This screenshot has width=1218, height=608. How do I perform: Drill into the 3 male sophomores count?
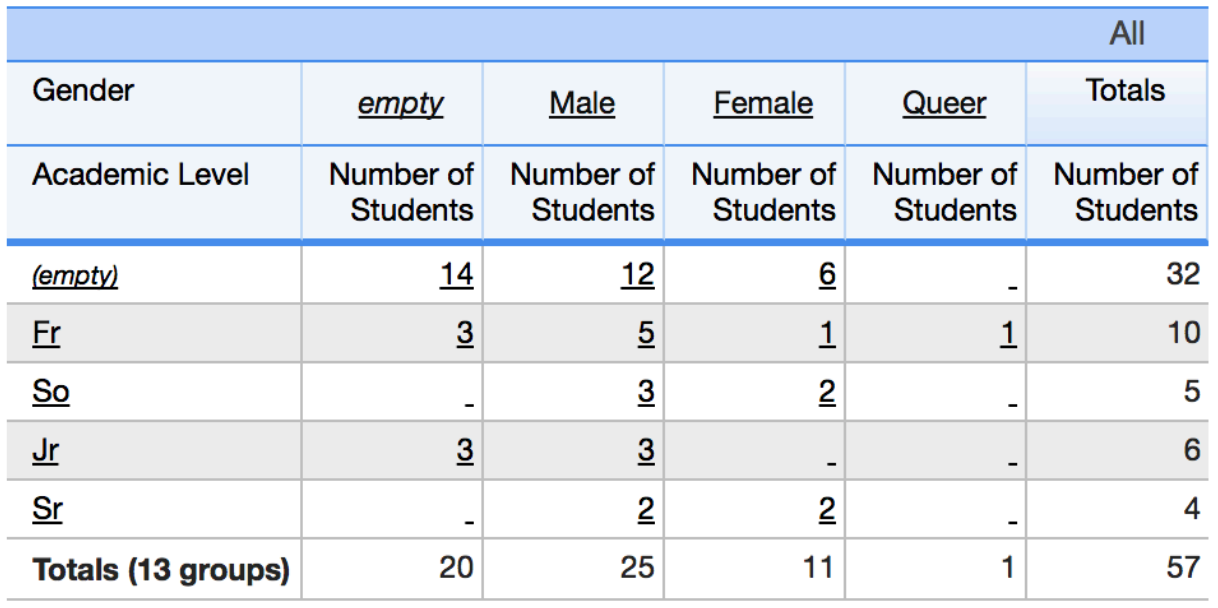[647, 389]
